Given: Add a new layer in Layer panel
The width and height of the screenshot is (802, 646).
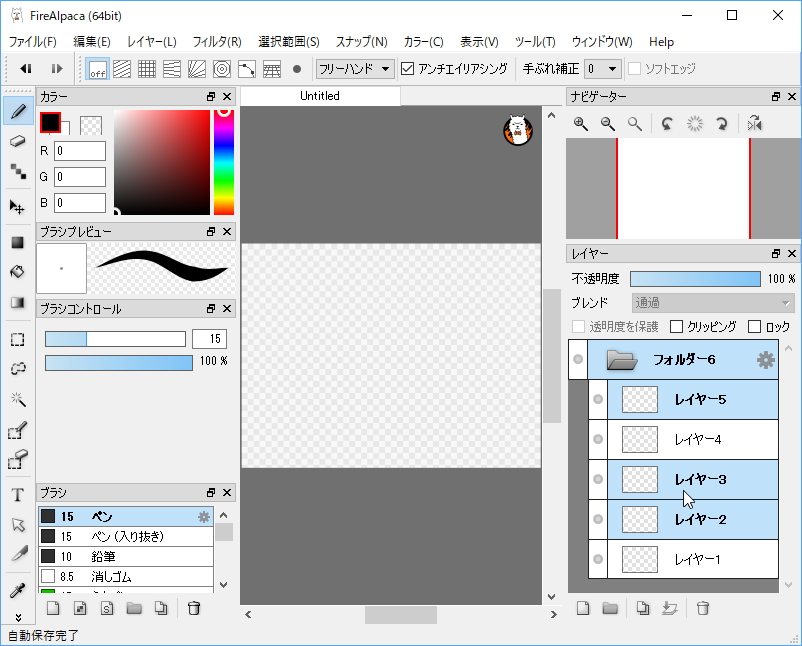Looking at the screenshot, I should [583, 608].
